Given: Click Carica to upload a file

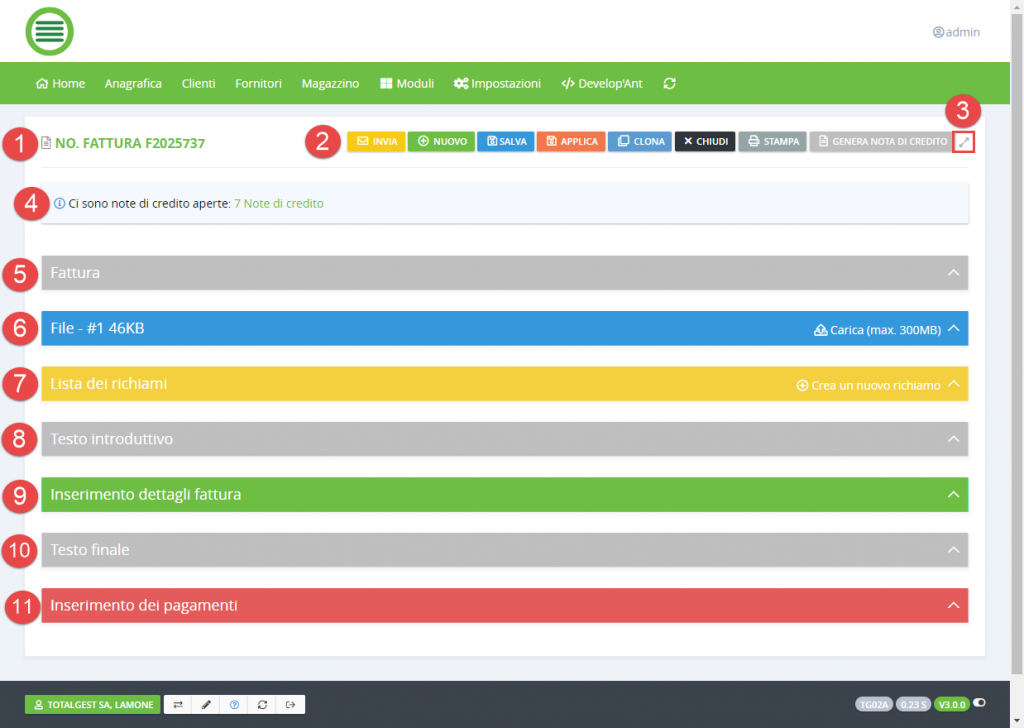Looking at the screenshot, I should tap(878, 328).
